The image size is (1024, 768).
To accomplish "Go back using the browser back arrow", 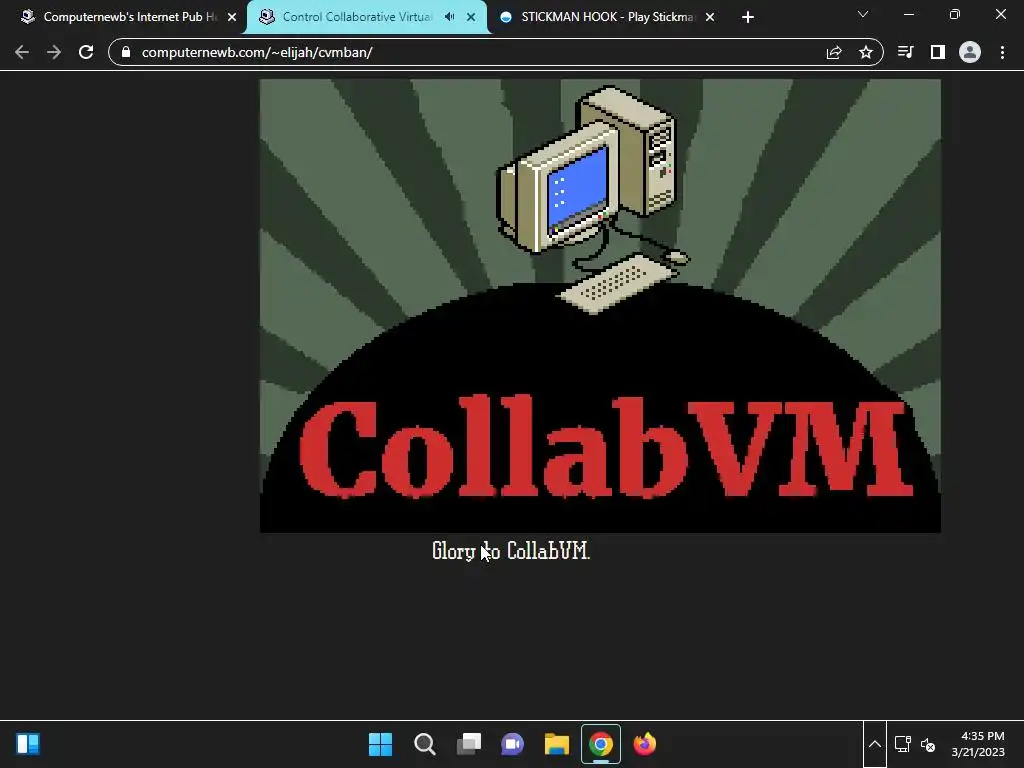I will 22,52.
